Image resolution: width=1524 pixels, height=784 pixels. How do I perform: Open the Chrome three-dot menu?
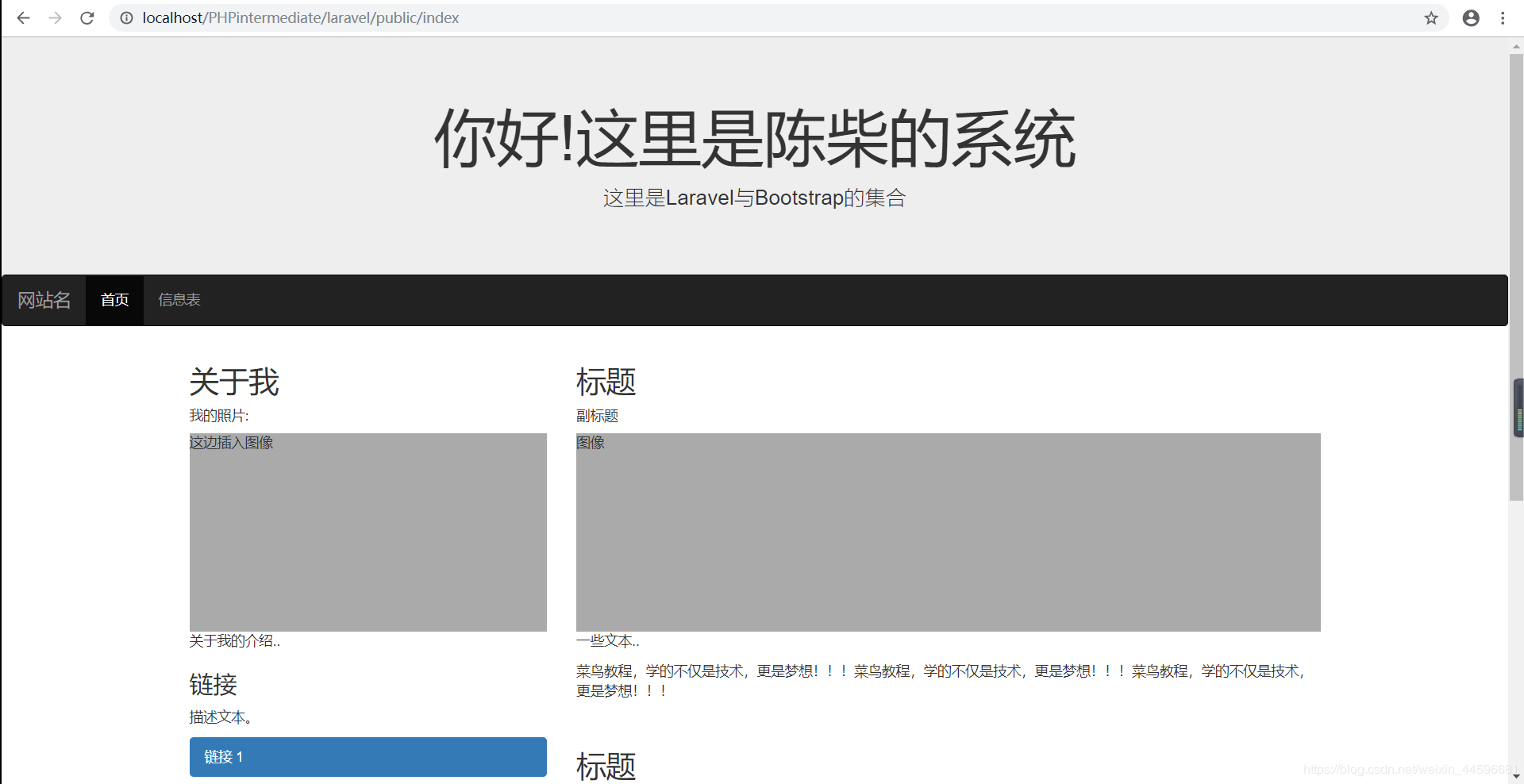(x=1503, y=17)
